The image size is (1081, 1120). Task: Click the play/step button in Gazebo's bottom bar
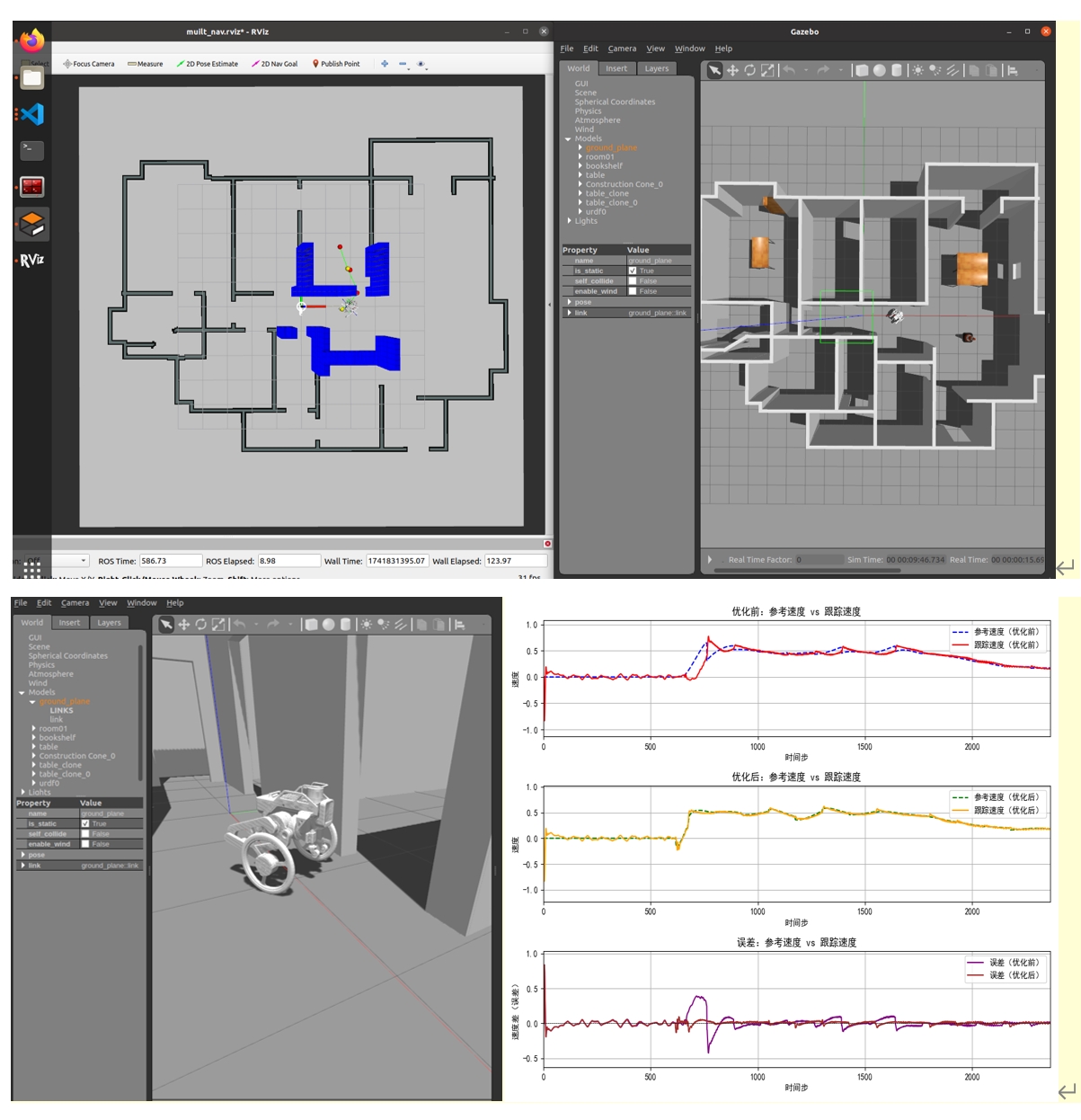pyautogui.click(x=710, y=559)
